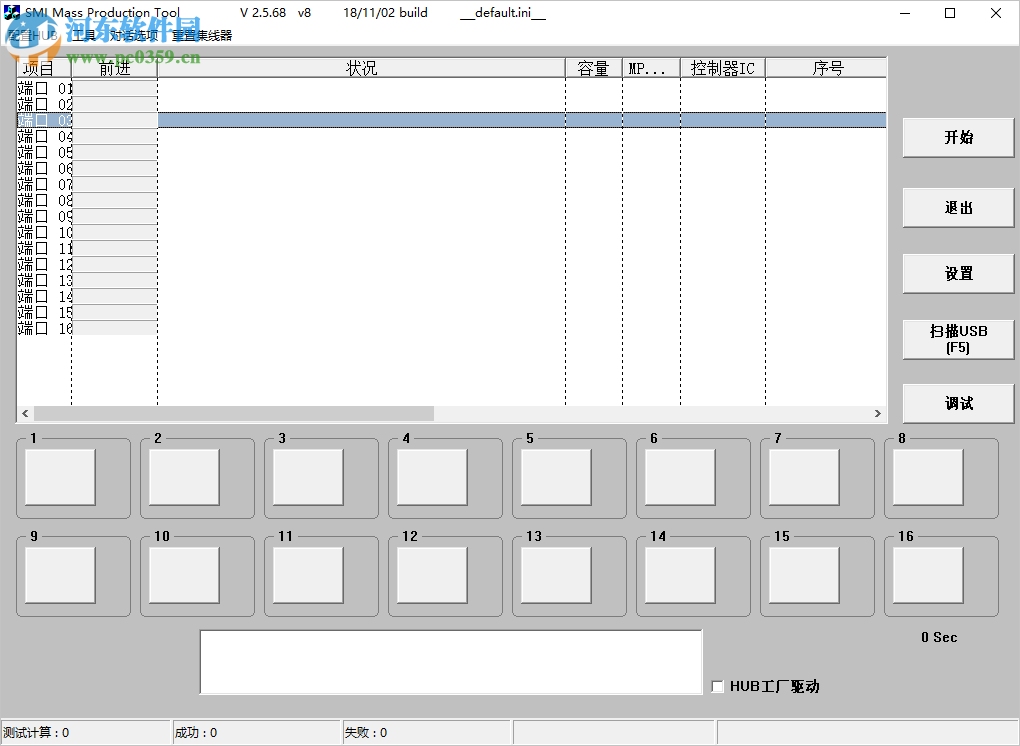
Task: Click 测试计算 : 0 status text
Action: pos(36,733)
